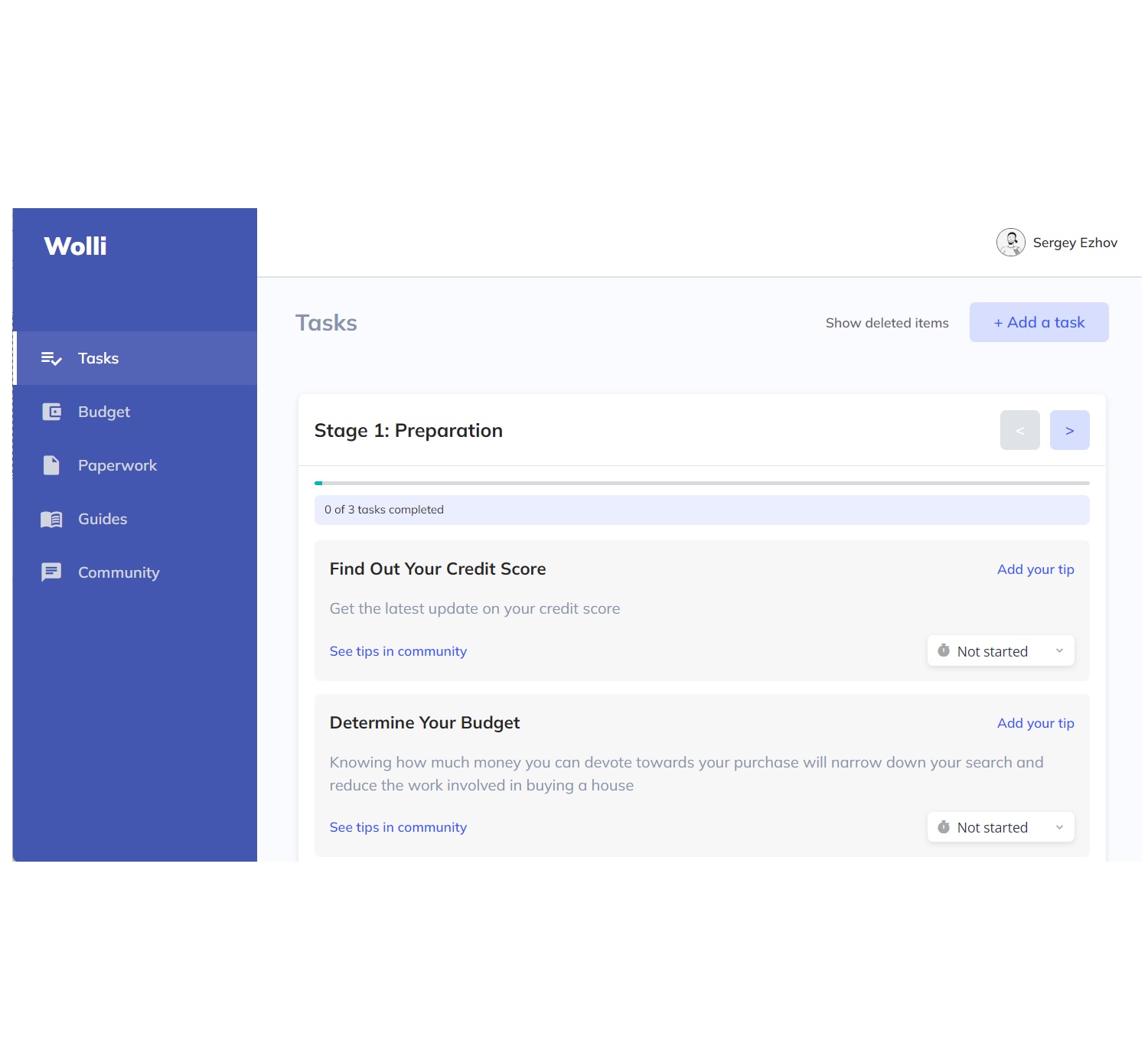Click the Find Out Your Credit Score title
Screen dimensions: 1148x1056
point(437,569)
